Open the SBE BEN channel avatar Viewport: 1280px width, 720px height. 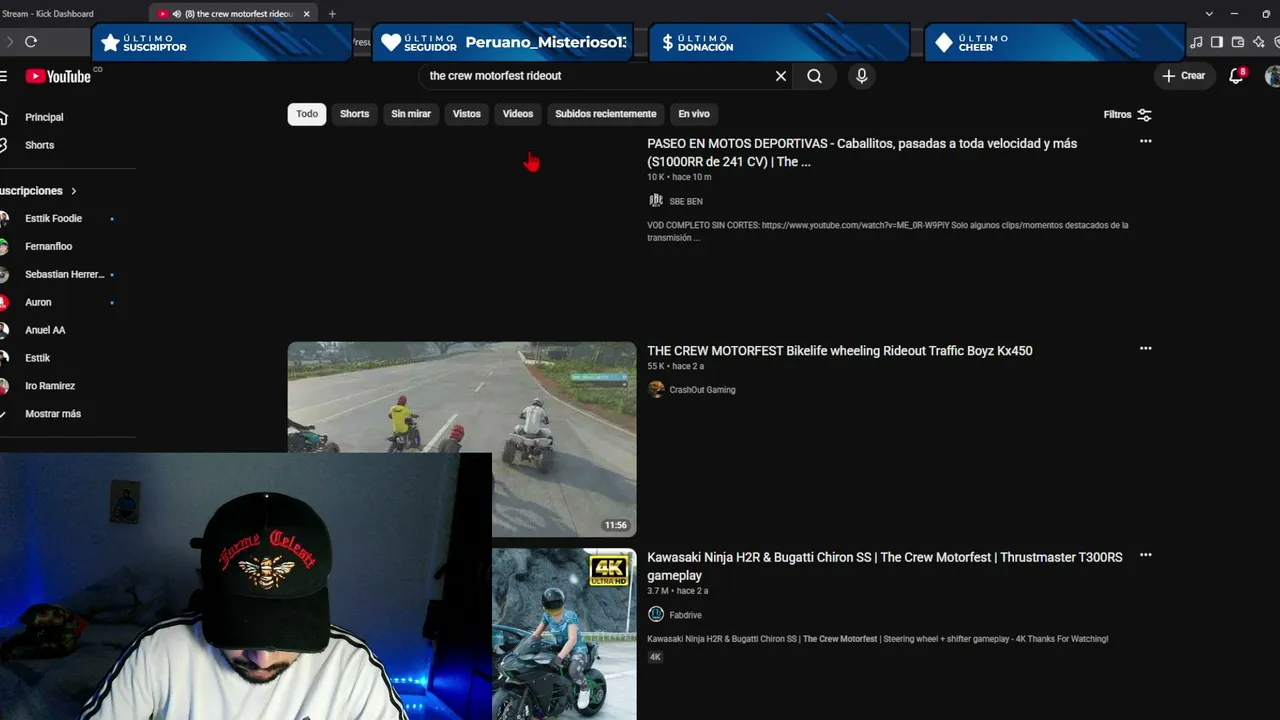click(x=656, y=201)
